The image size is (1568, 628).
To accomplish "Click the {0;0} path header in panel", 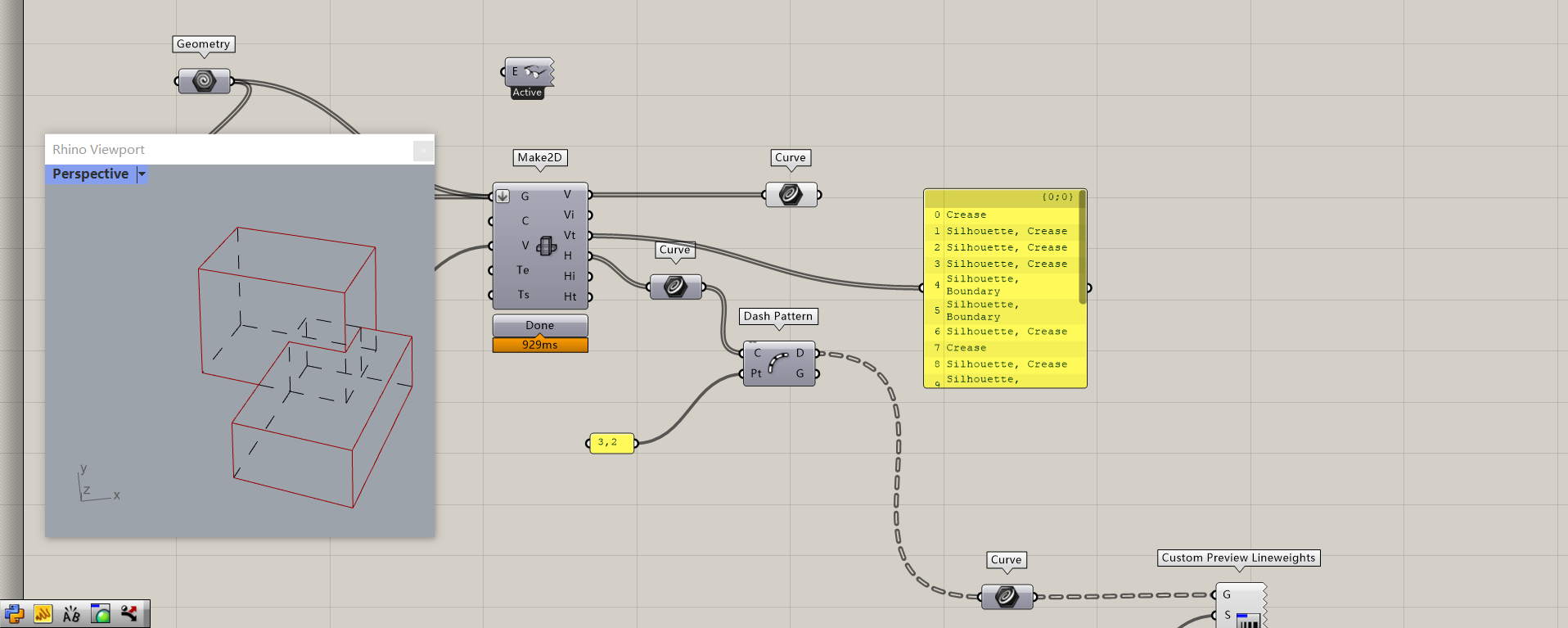I will [x=1057, y=197].
